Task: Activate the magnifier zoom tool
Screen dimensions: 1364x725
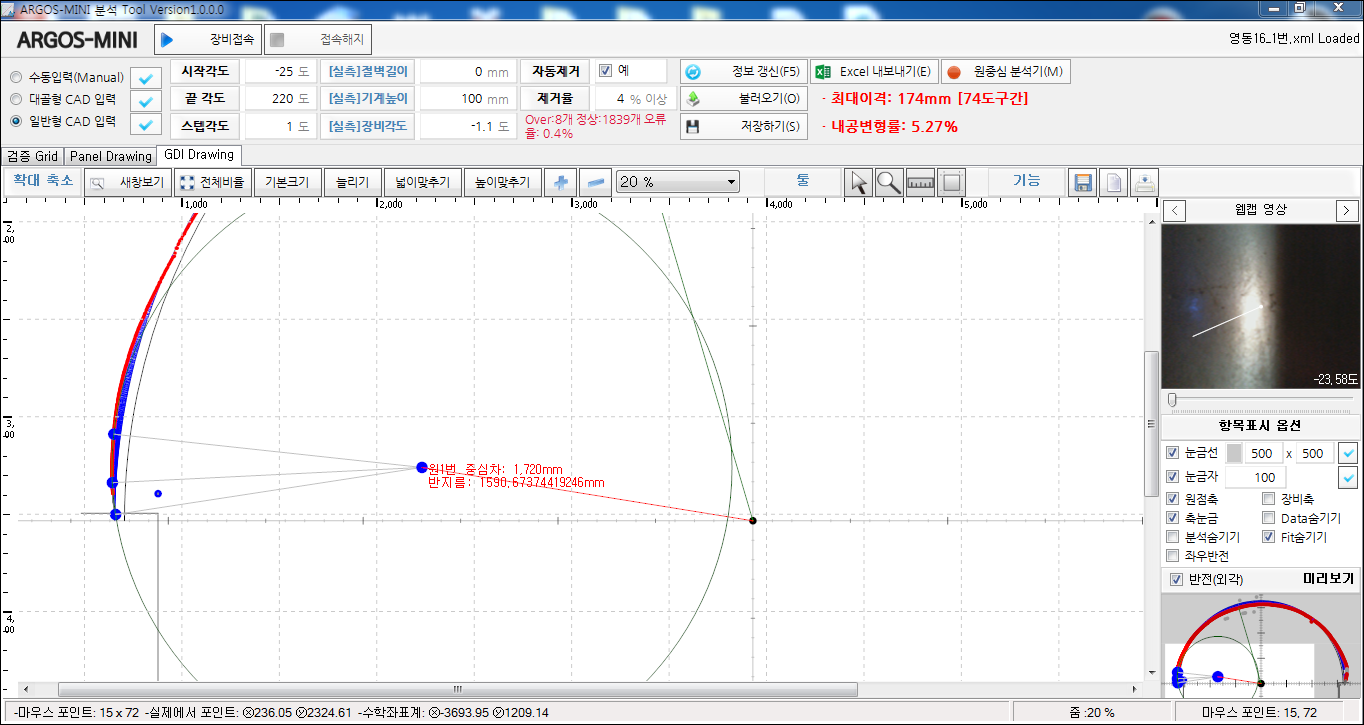Action: coord(889,182)
